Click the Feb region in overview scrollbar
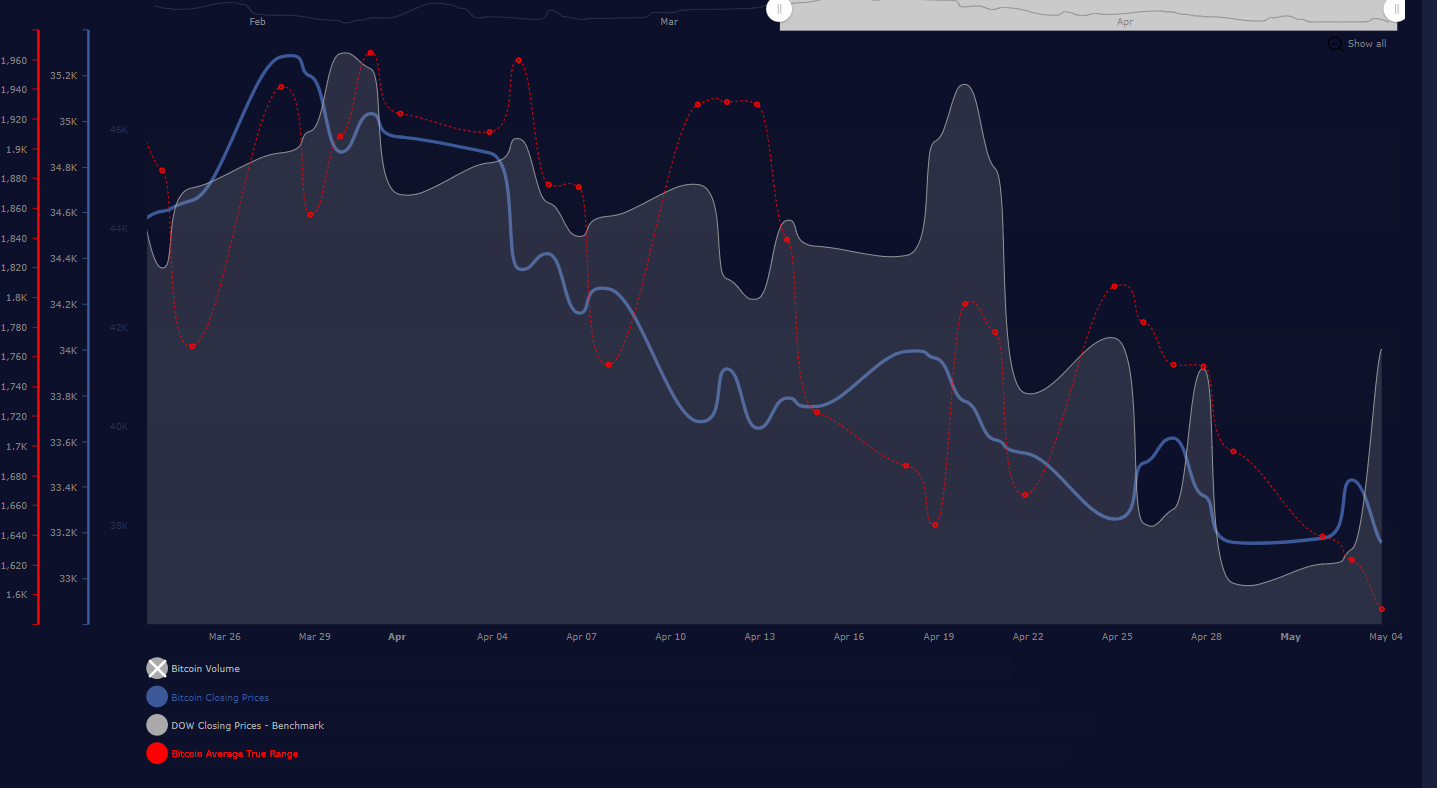Viewport: 1437px width, 788px height. 257,21
